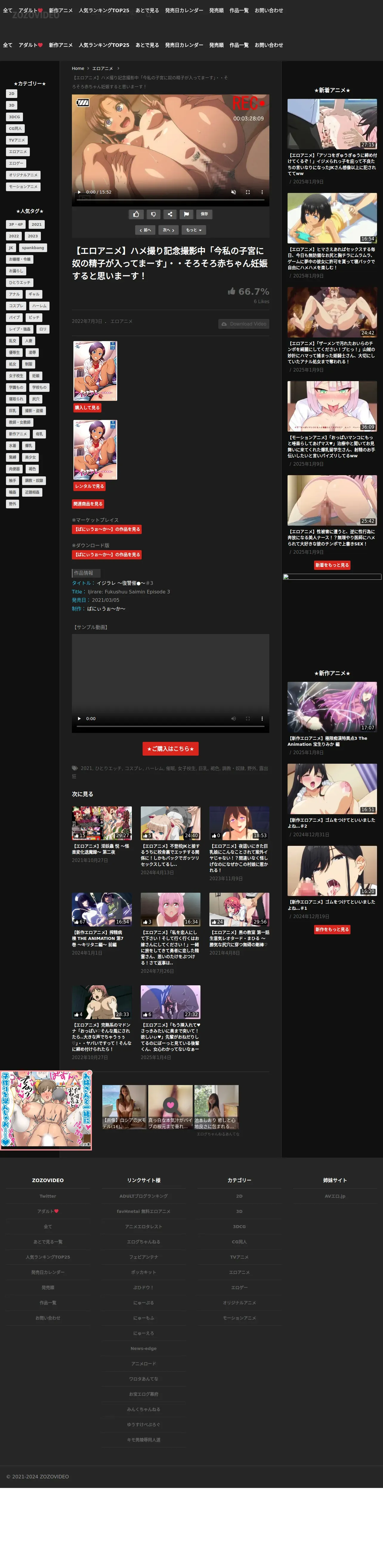Seek using the sample video progress bar
This screenshot has height=1568, width=383.
(170, 726)
